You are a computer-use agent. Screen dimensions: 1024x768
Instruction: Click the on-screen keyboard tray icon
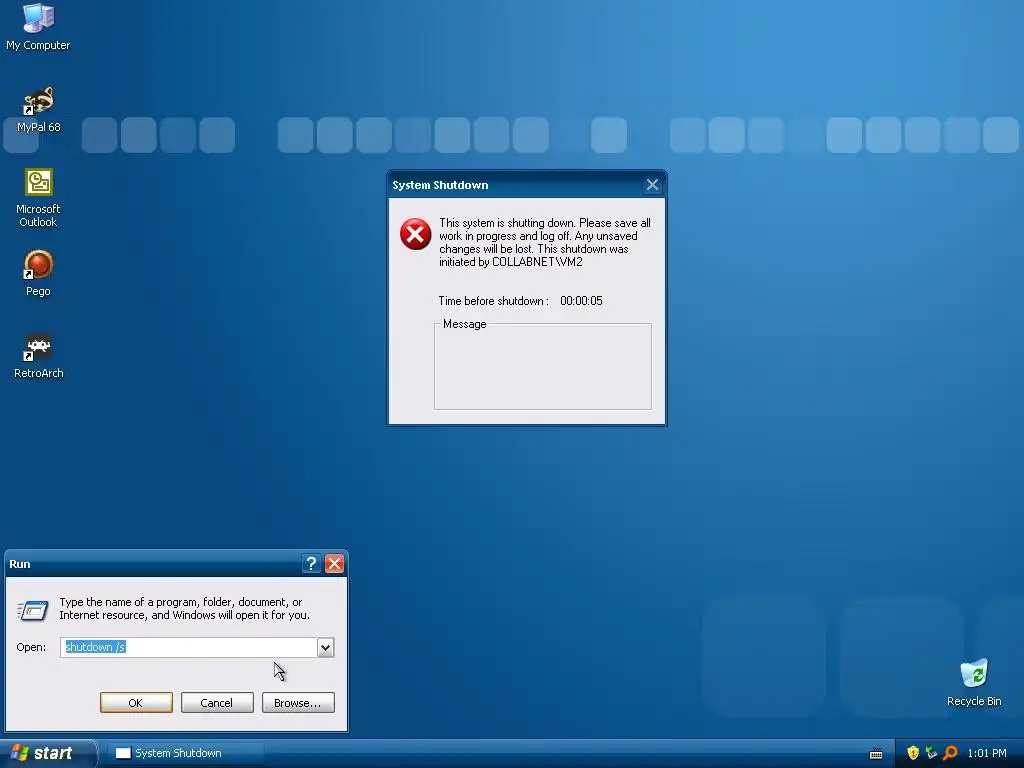[x=876, y=754]
